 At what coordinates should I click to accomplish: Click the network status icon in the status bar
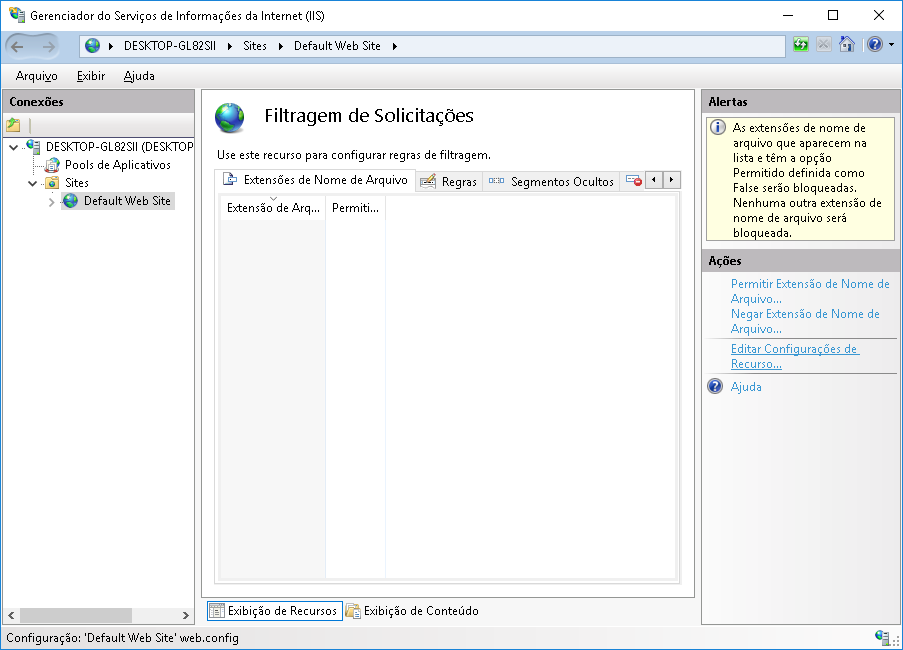tap(882, 637)
